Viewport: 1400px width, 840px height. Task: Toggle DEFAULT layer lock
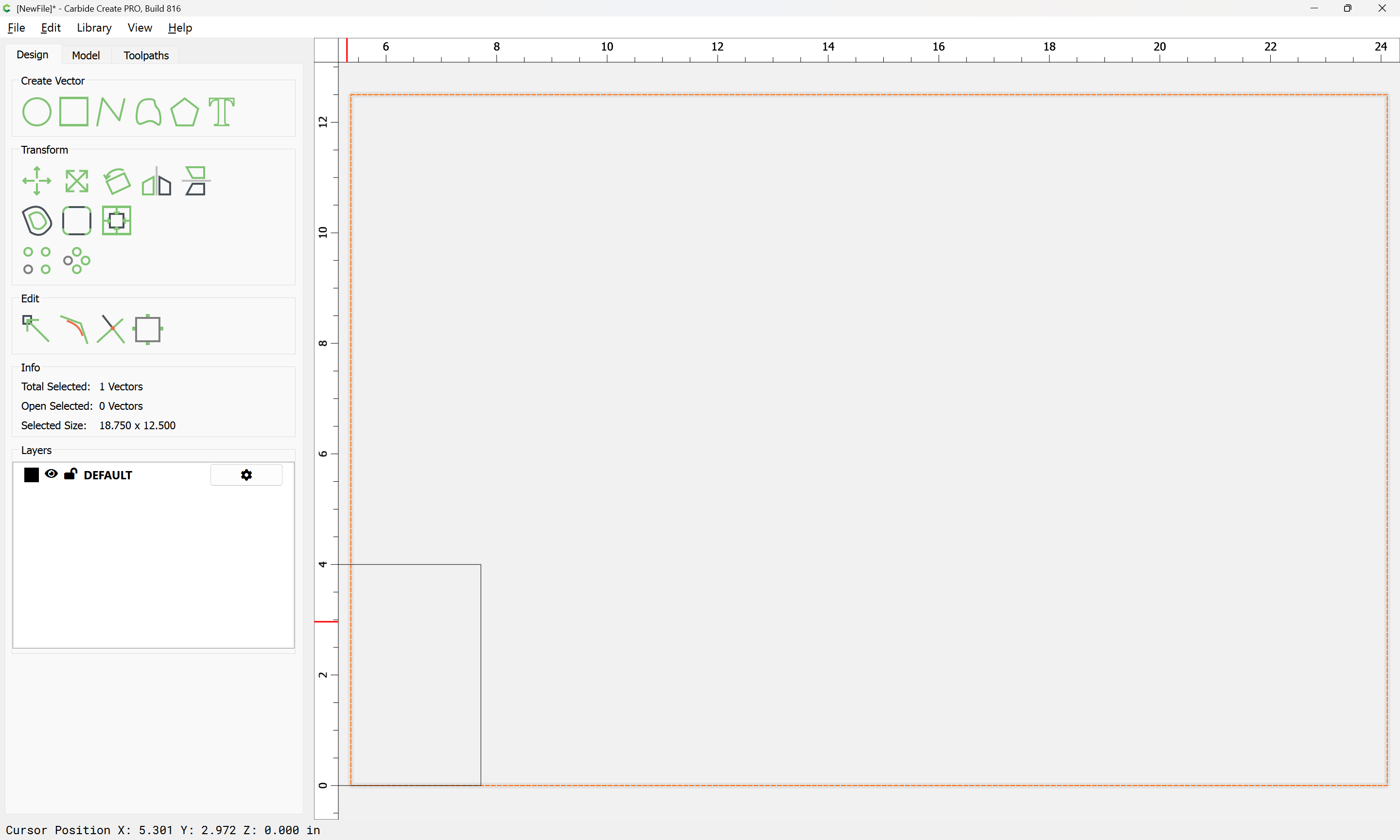tap(70, 474)
